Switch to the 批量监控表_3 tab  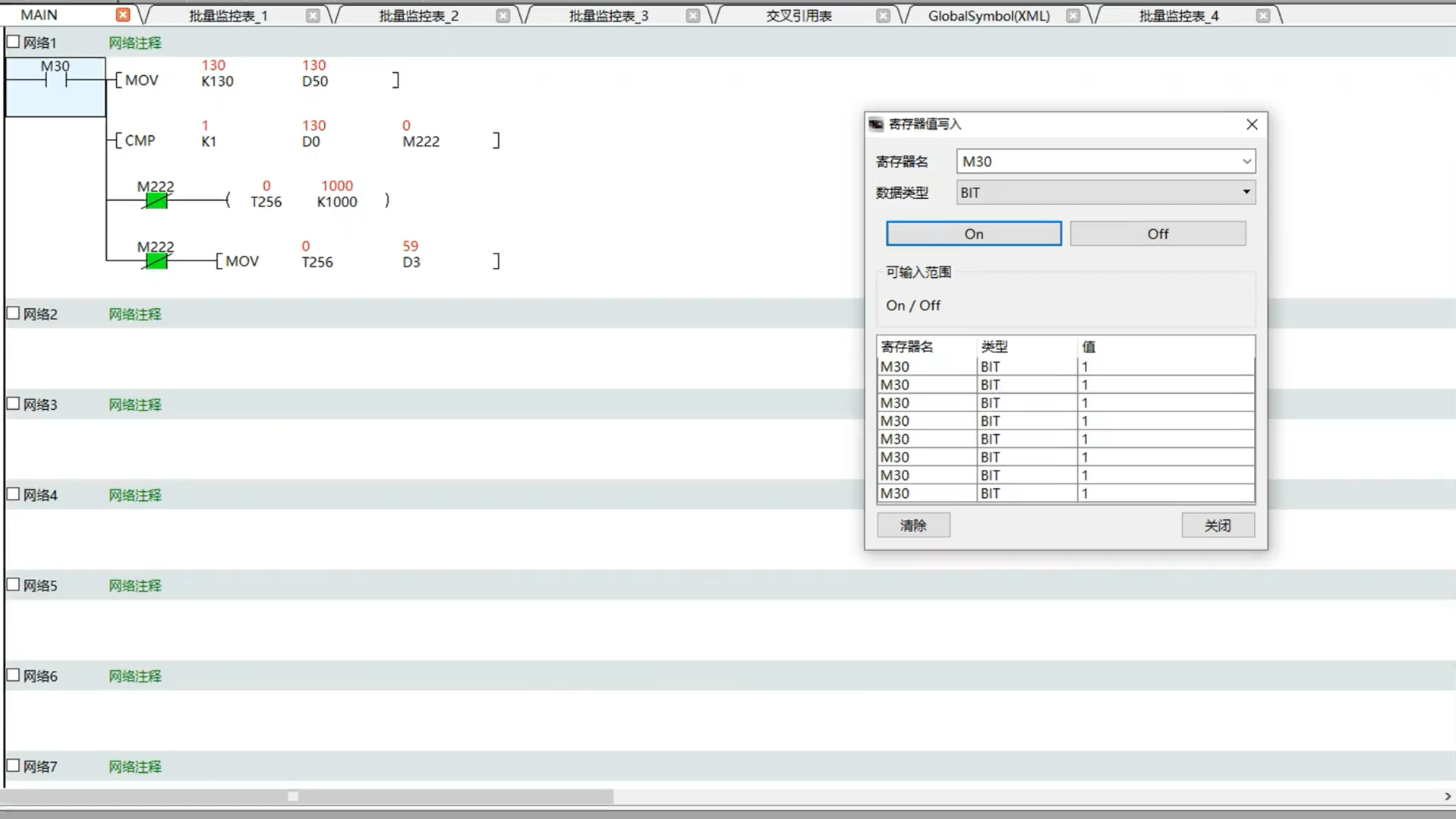pyautogui.click(x=608, y=16)
